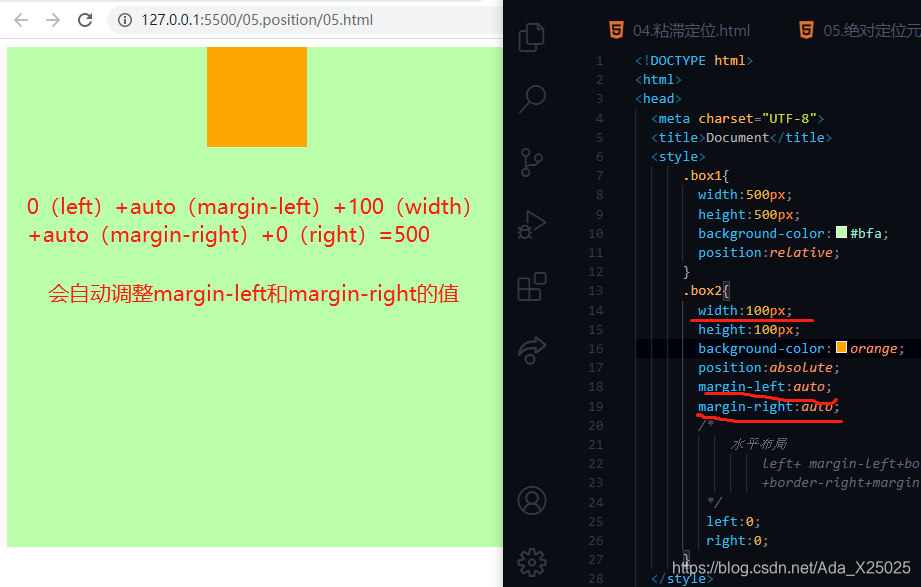Click the 水平布局 comment line
The image size is (921, 587).
click(759, 444)
